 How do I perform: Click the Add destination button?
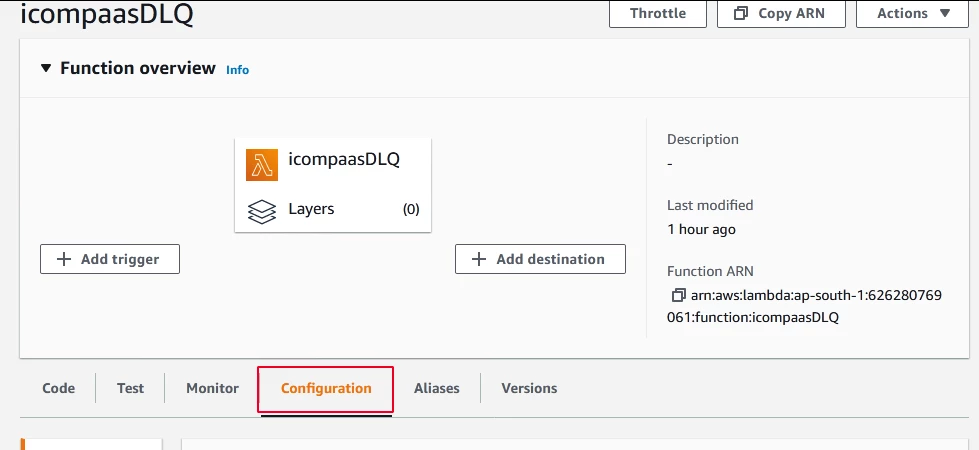(x=540, y=259)
